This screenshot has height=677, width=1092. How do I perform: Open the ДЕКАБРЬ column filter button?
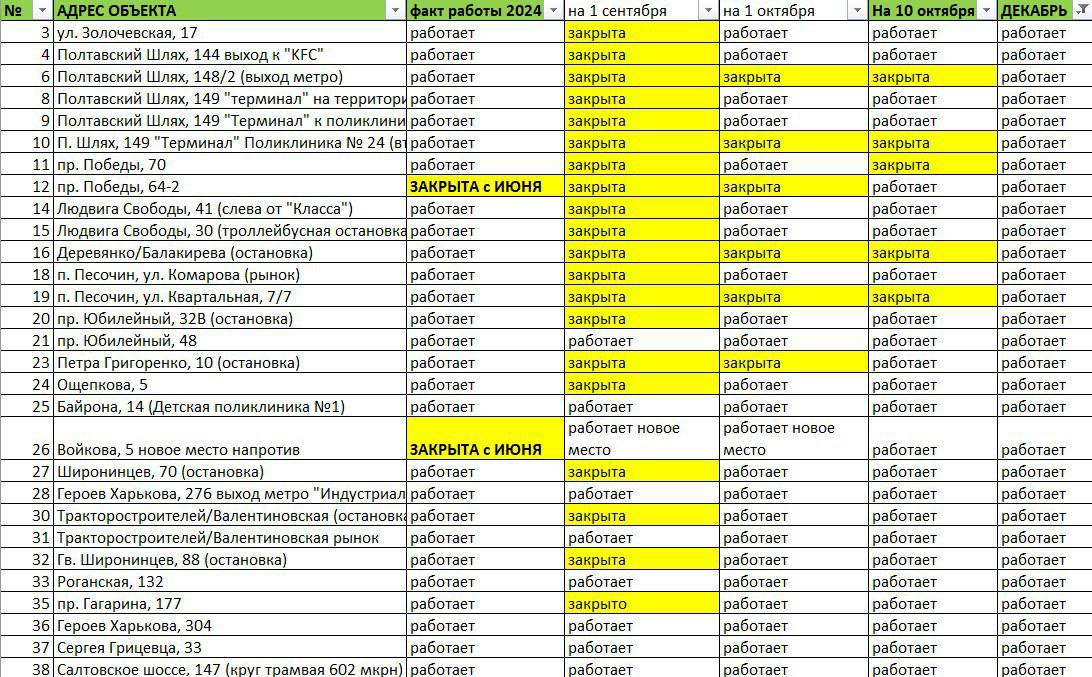click(1083, 11)
